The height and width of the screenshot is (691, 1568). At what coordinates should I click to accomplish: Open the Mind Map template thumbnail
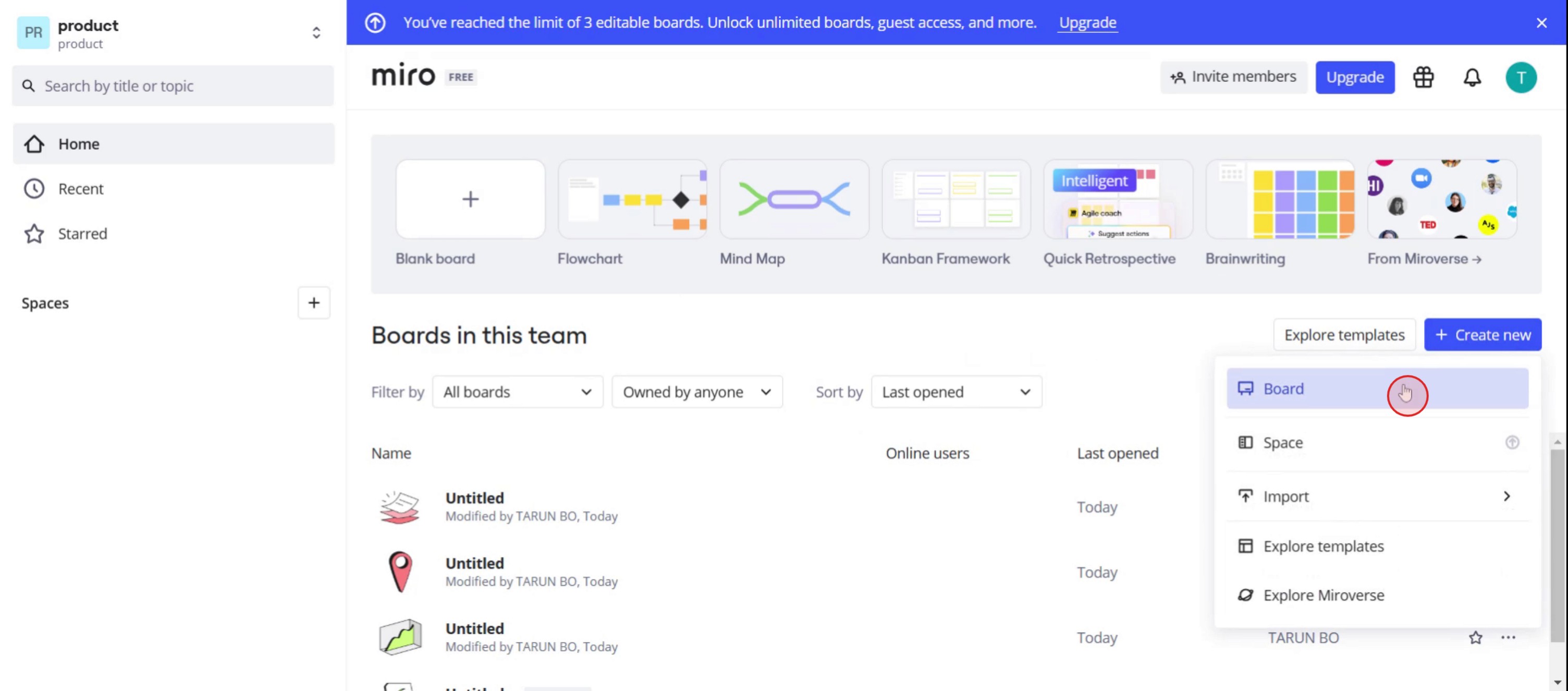click(794, 199)
